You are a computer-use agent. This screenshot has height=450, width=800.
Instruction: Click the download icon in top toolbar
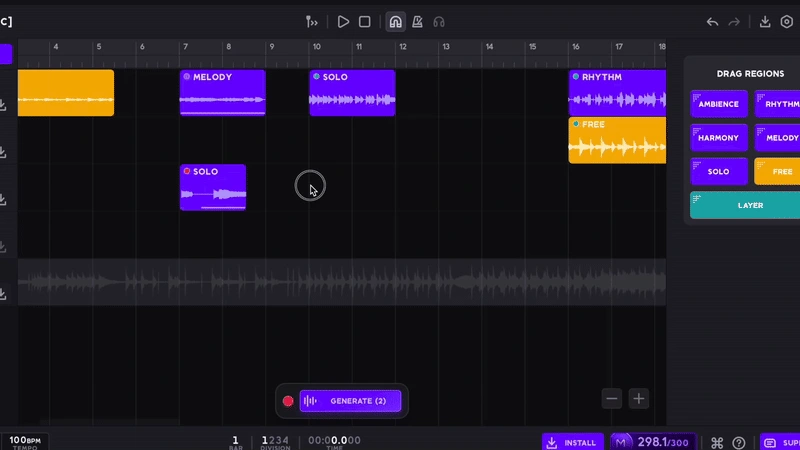pos(765,21)
